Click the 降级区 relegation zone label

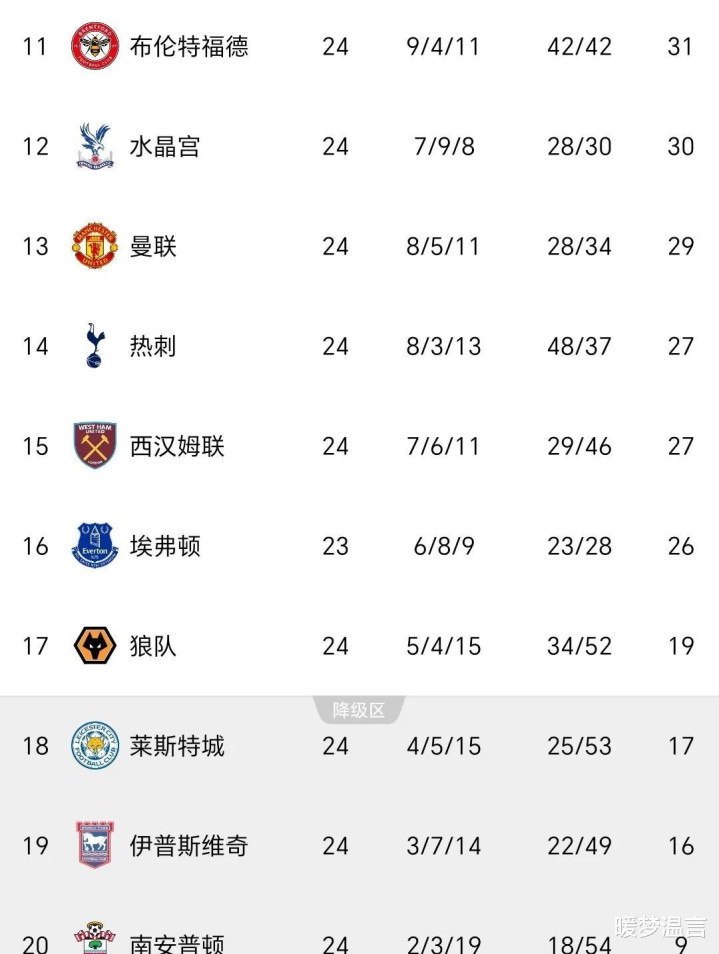point(359,711)
